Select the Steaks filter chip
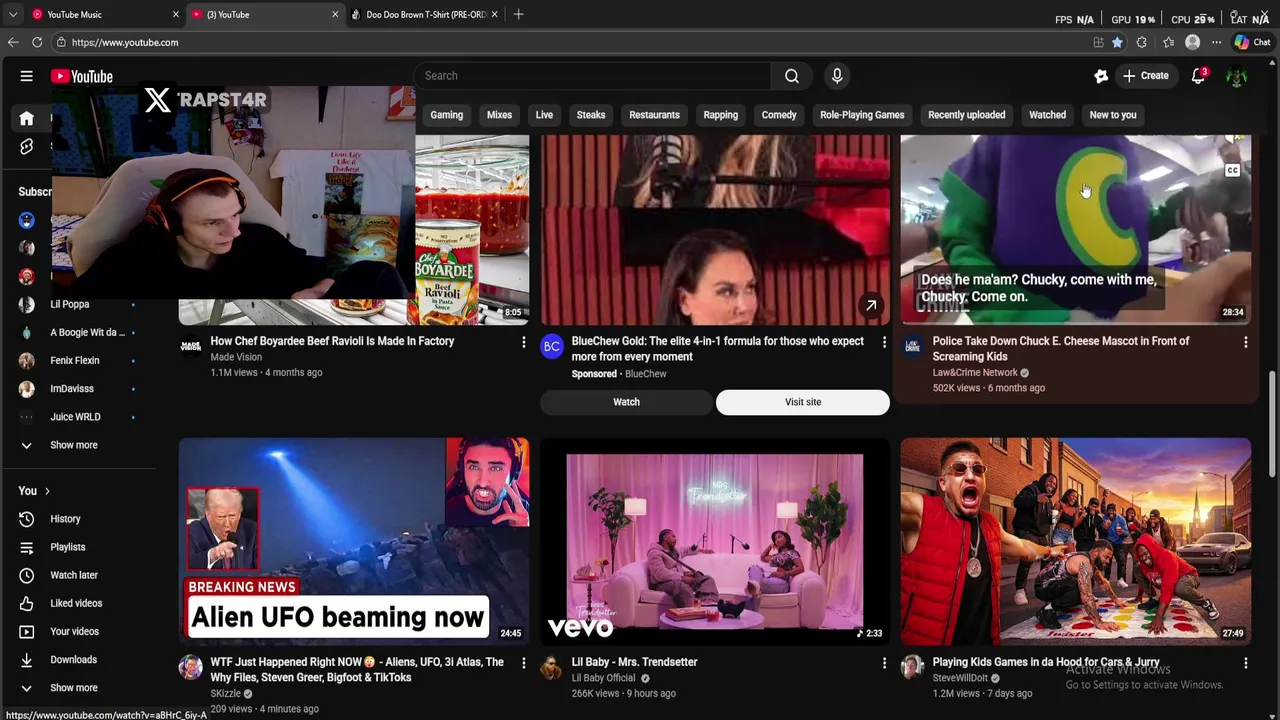This screenshot has height=720, width=1280. point(591,115)
